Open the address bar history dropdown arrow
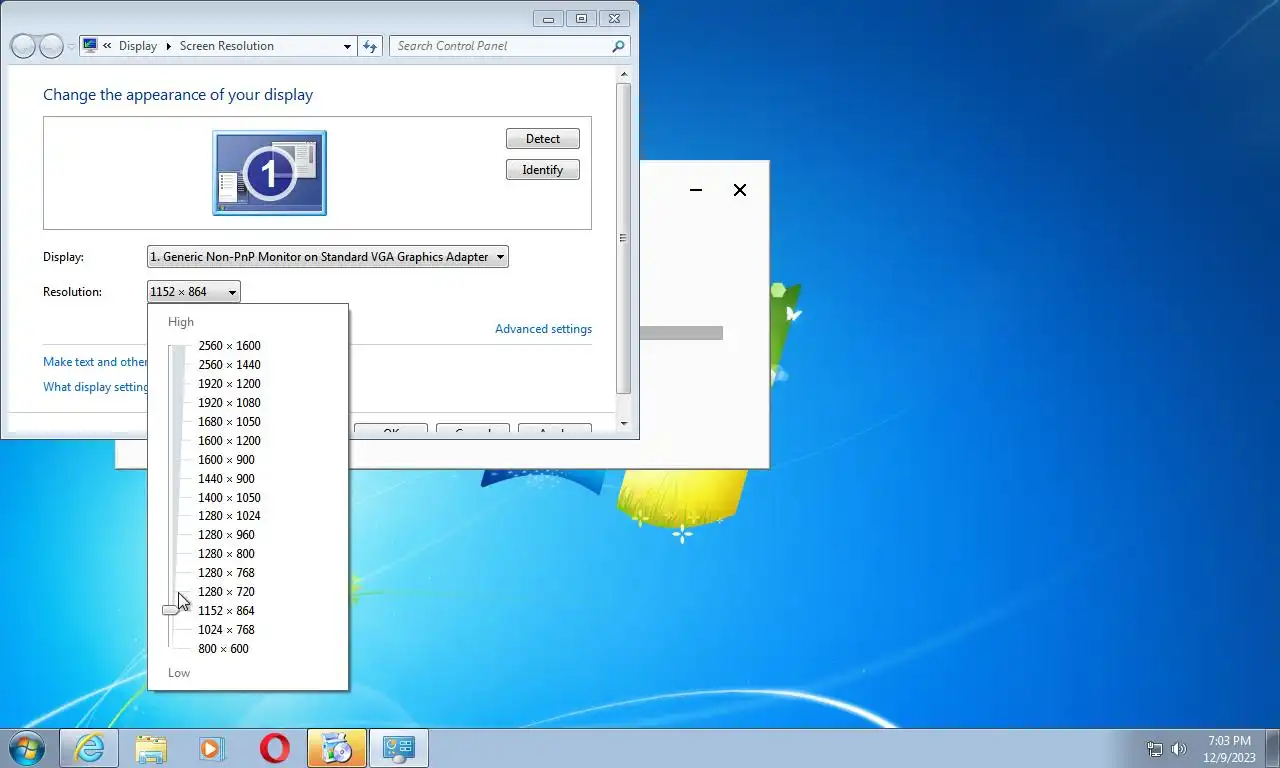 (x=347, y=46)
